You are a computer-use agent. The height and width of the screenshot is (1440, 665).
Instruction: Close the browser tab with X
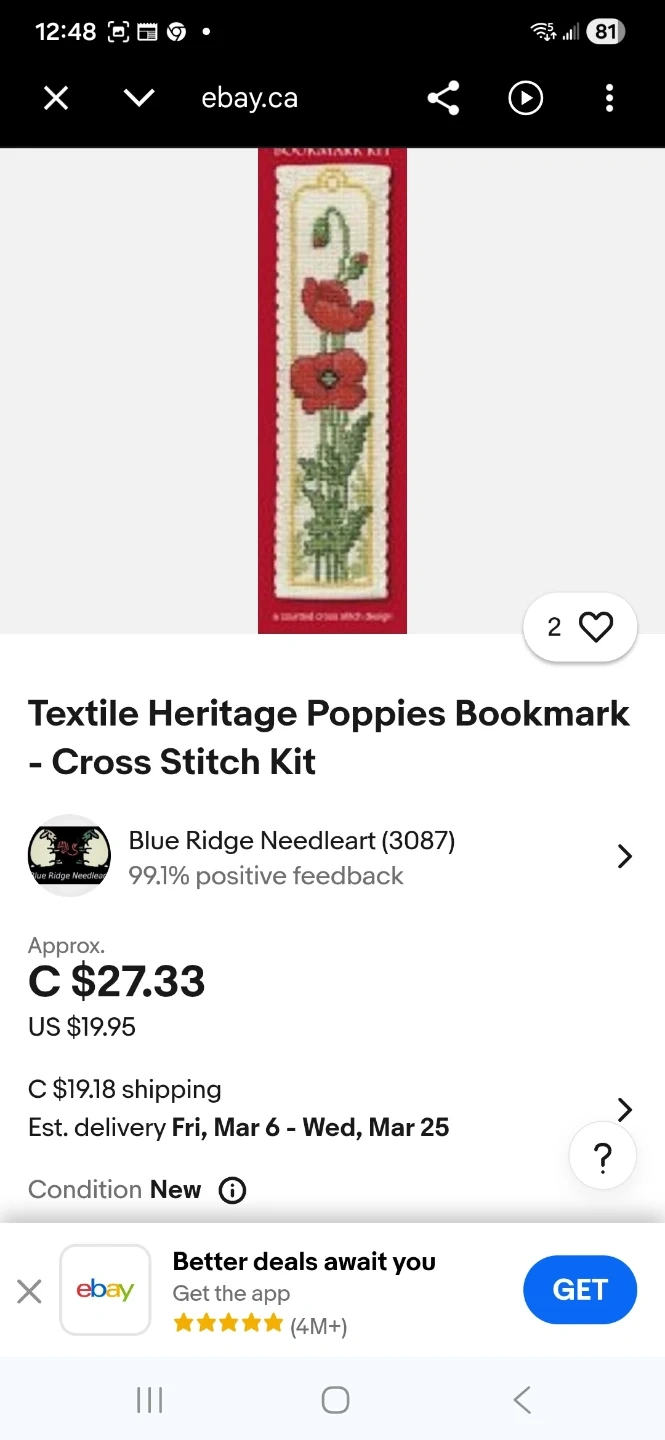(56, 98)
